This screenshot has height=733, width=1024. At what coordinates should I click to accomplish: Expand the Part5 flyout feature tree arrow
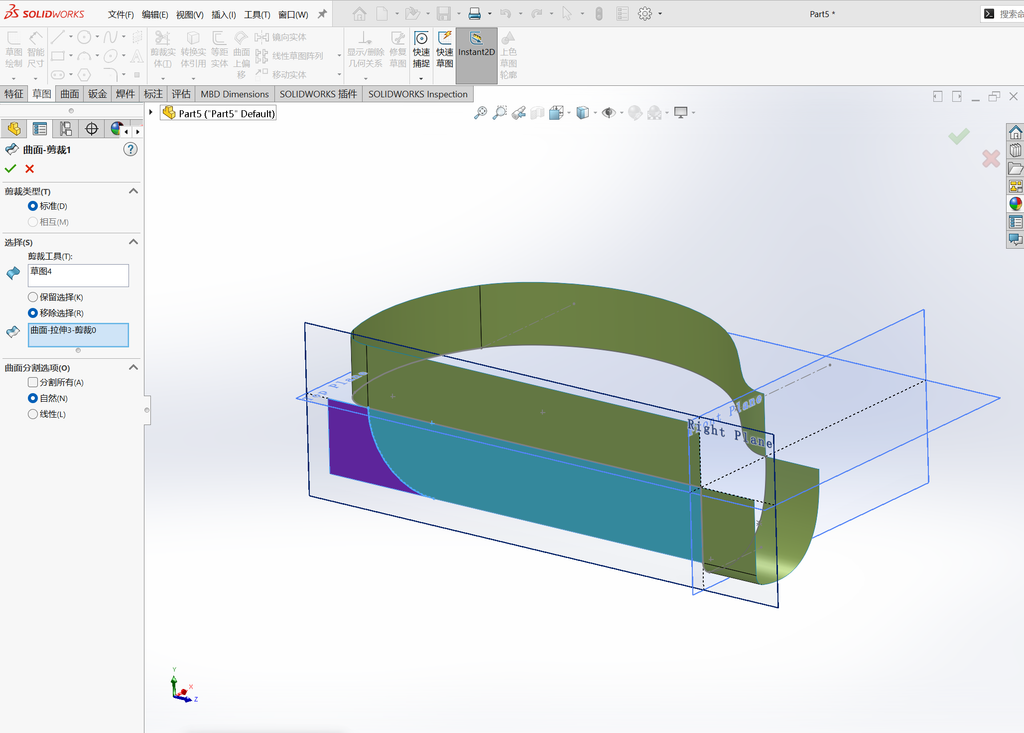pos(151,112)
